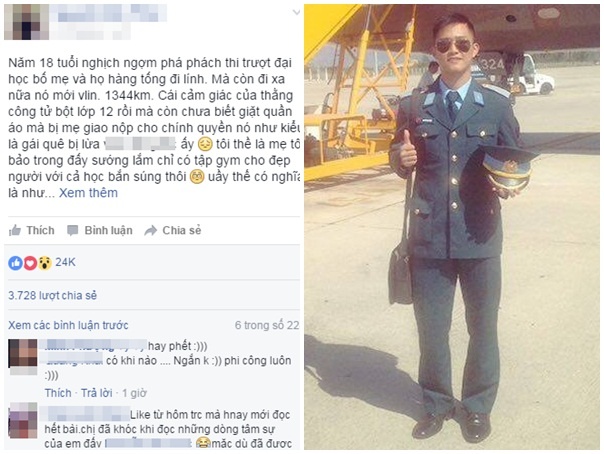Open the photo of uniformed man
Screen dimensions: 604x454
pos(452,227)
